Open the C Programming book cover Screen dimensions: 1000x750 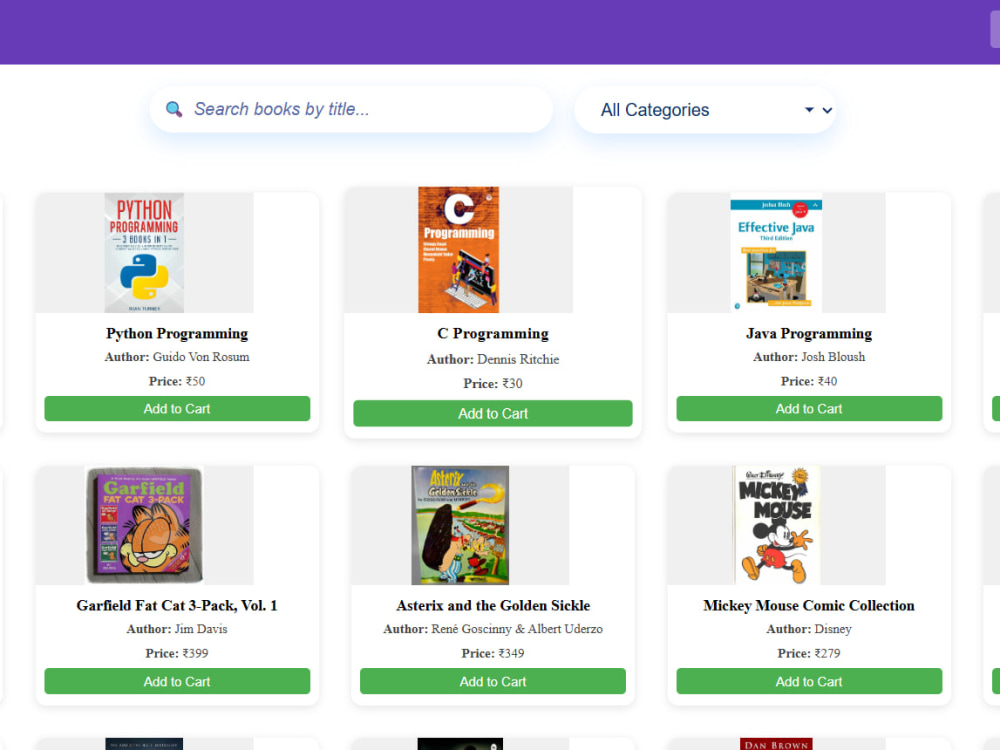[x=459, y=249]
